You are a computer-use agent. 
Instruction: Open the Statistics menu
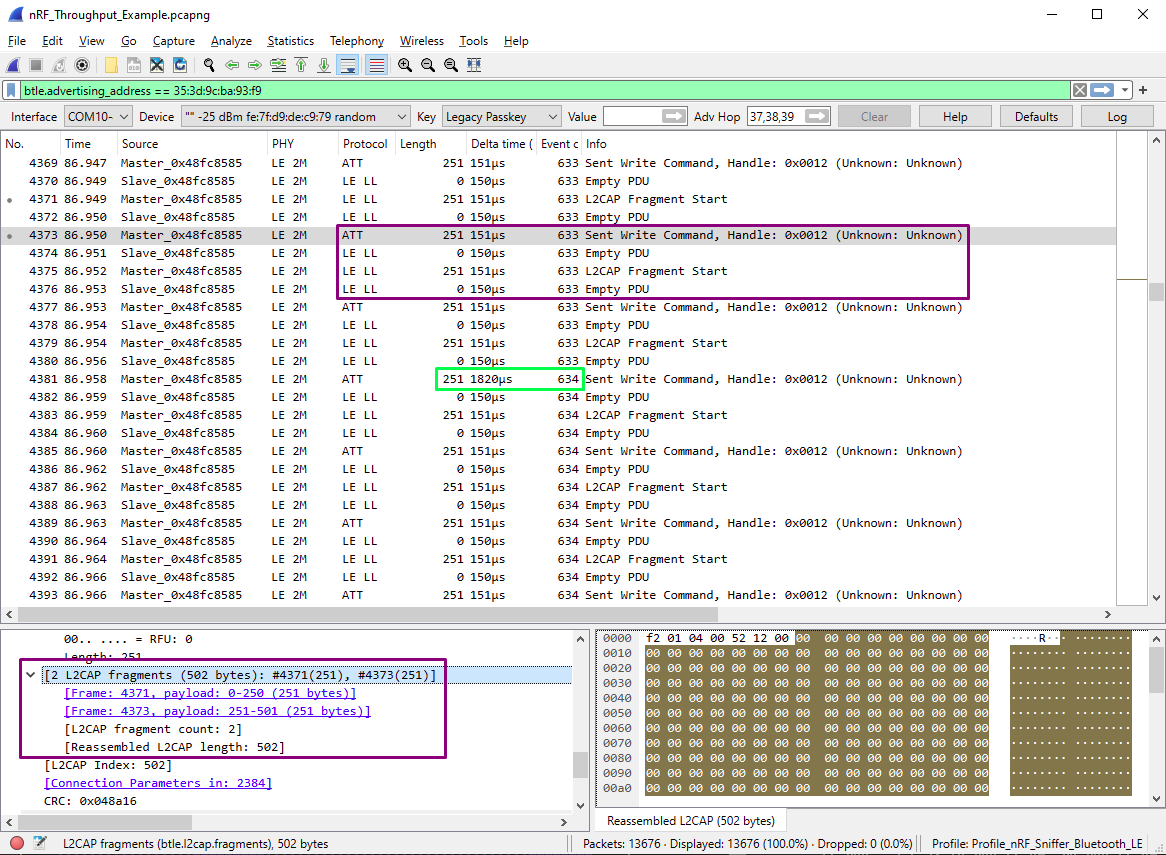[290, 41]
